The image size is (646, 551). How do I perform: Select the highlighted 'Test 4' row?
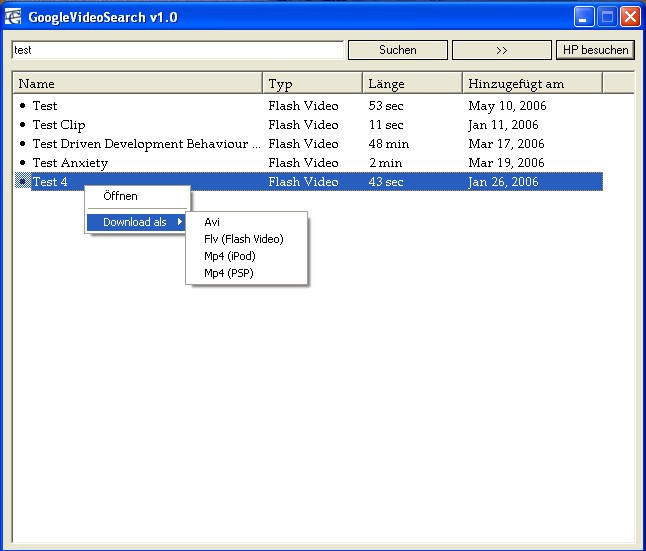click(x=308, y=181)
